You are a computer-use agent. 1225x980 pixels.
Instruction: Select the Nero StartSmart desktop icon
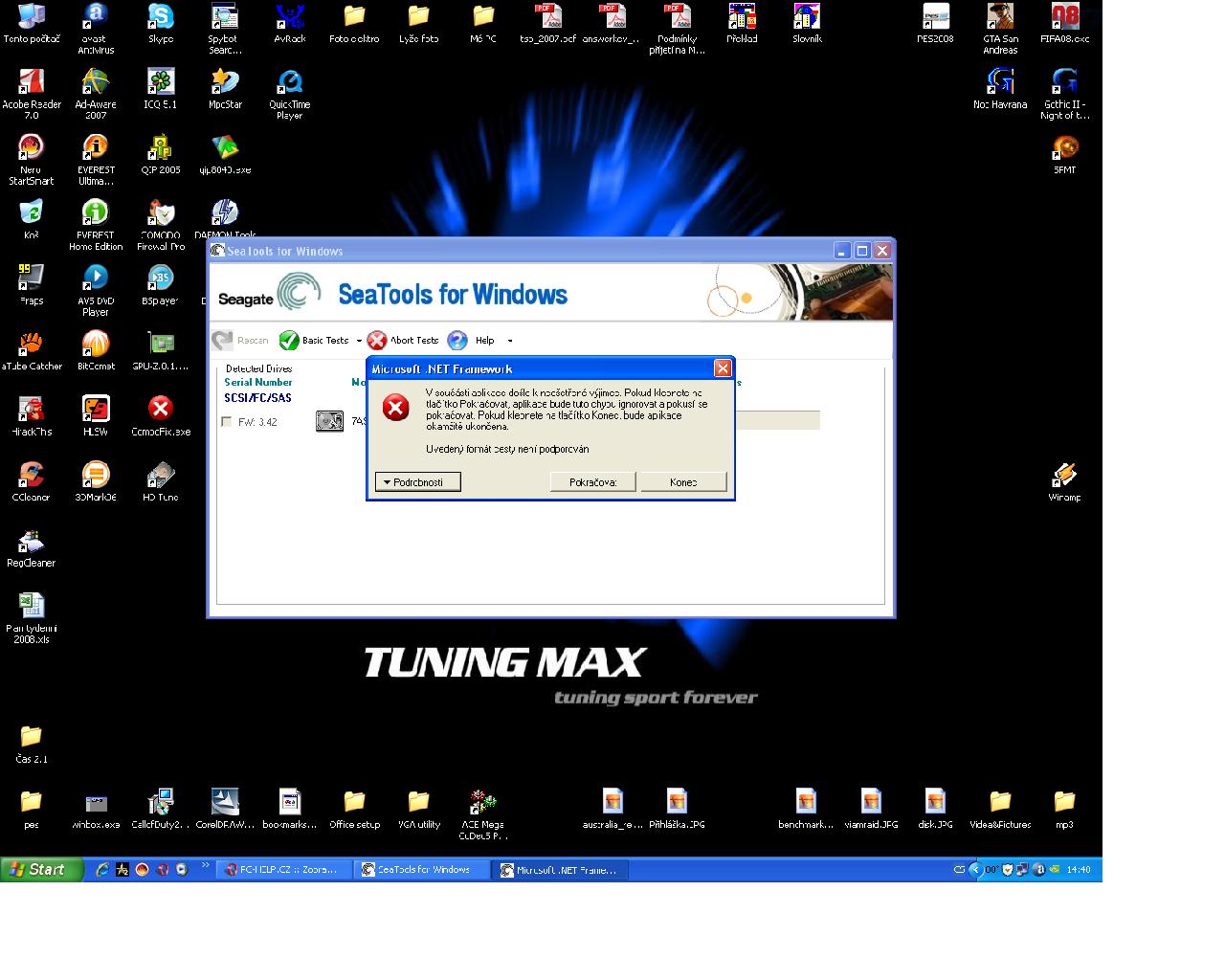(x=32, y=160)
